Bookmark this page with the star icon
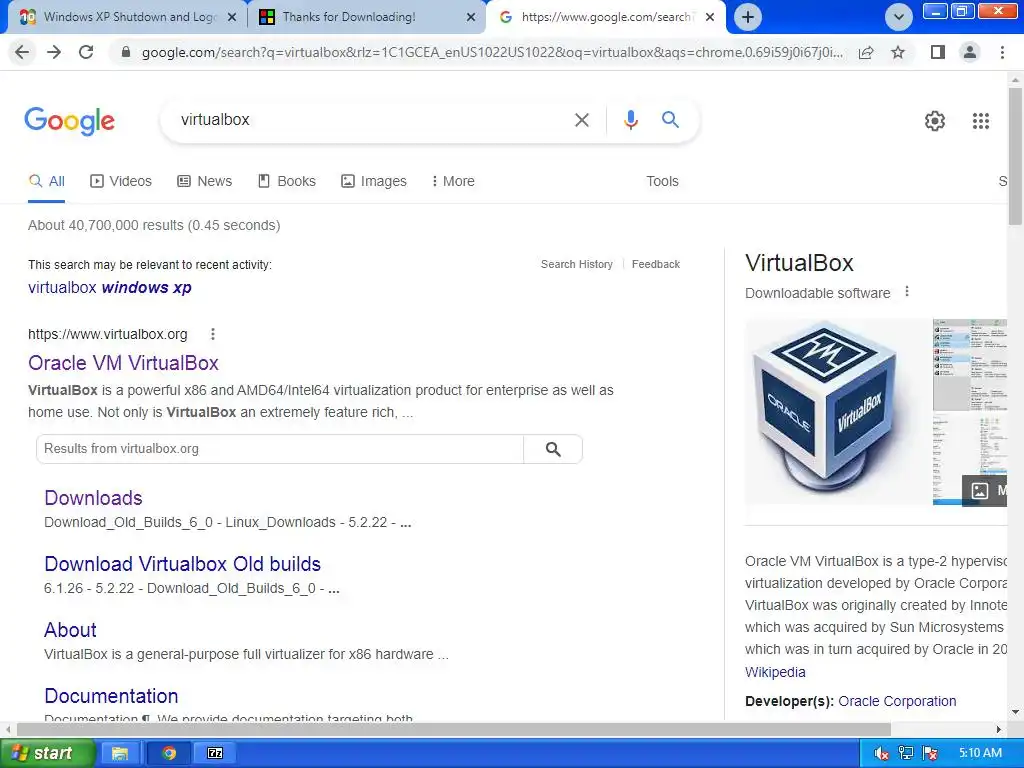The height and width of the screenshot is (768, 1024). 898,52
